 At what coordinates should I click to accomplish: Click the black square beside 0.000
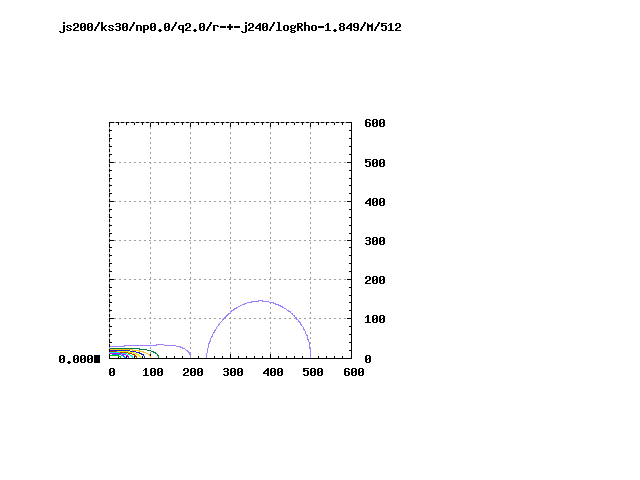(x=97, y=359)
